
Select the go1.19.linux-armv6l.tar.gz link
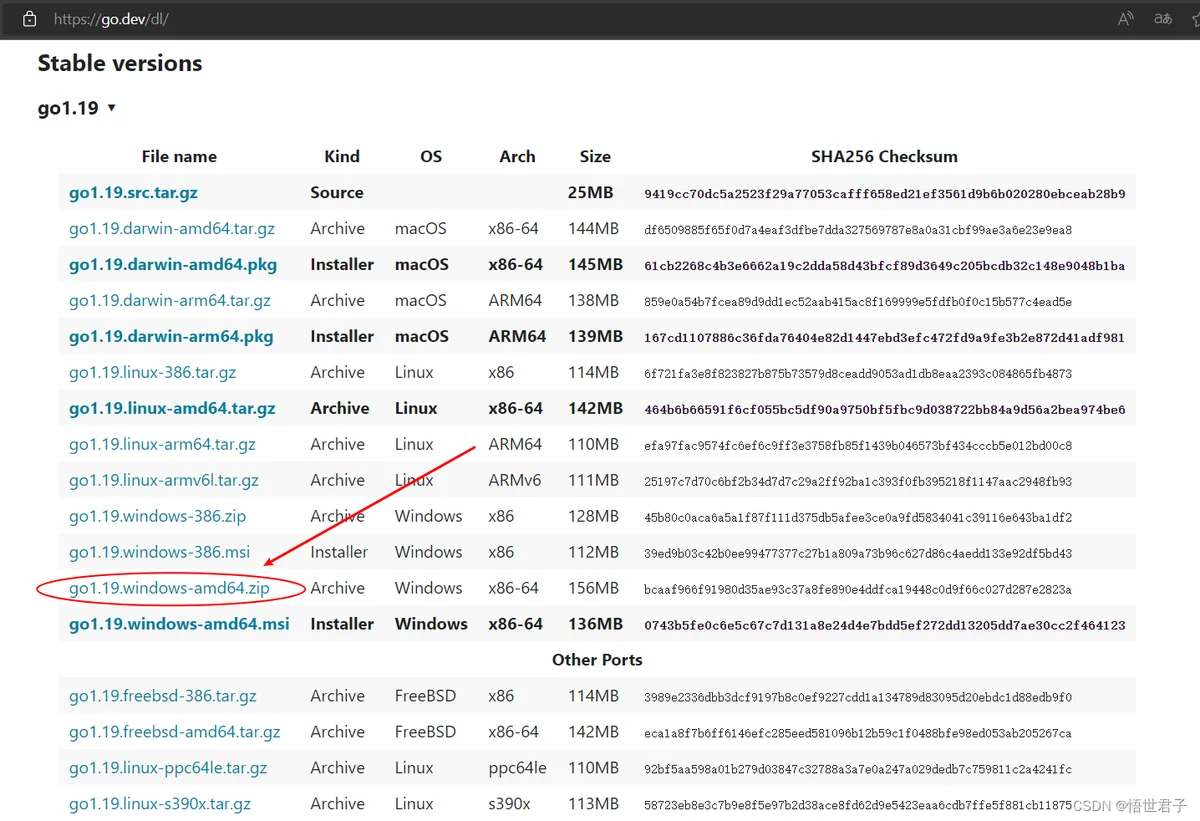[x=164, y=481]
